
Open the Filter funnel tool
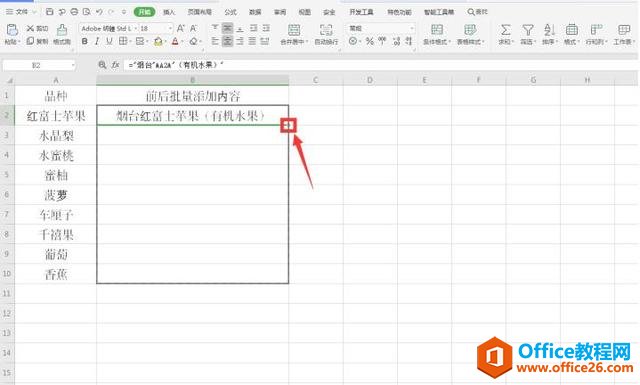(528, 30)
